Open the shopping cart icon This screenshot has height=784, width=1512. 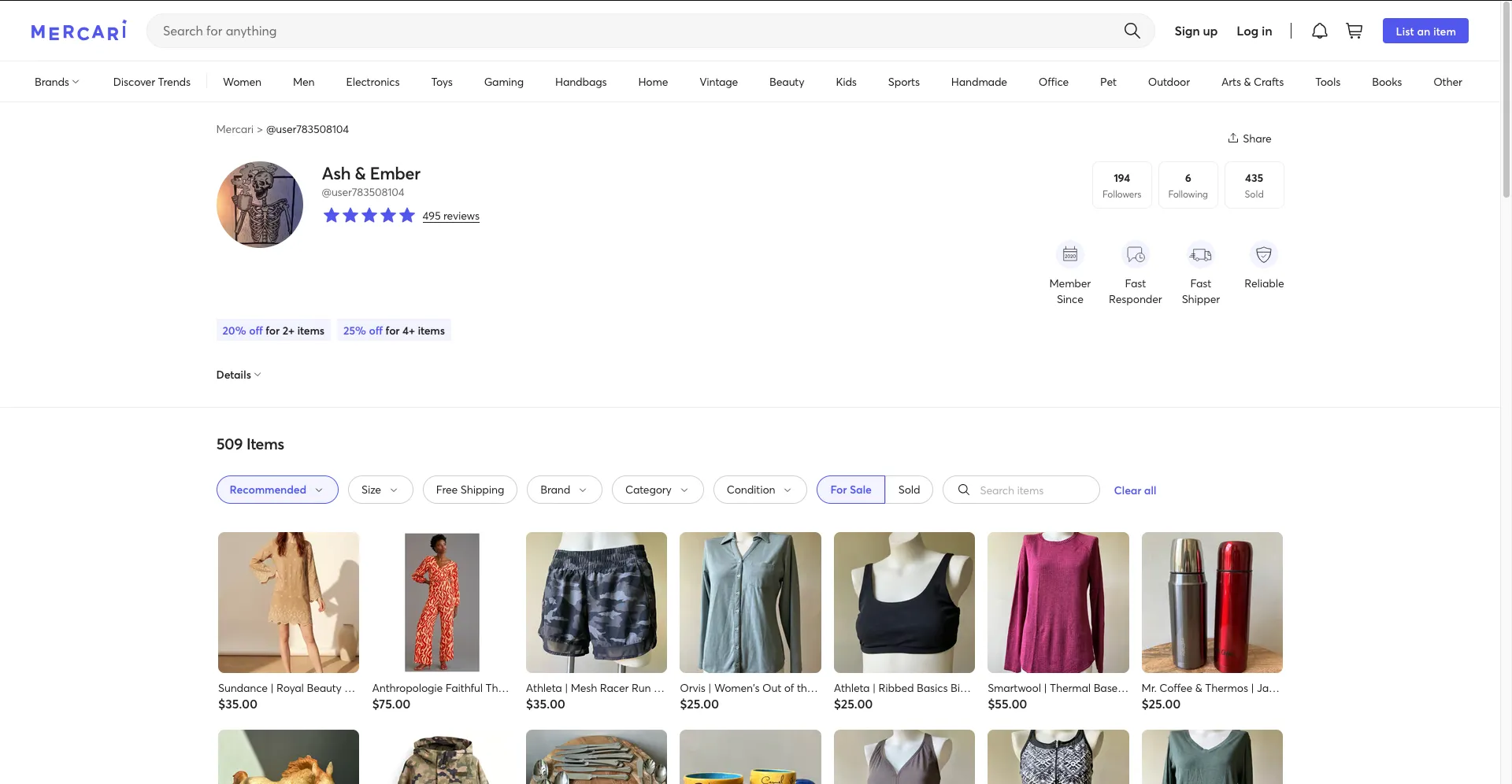click(1354, 31)
